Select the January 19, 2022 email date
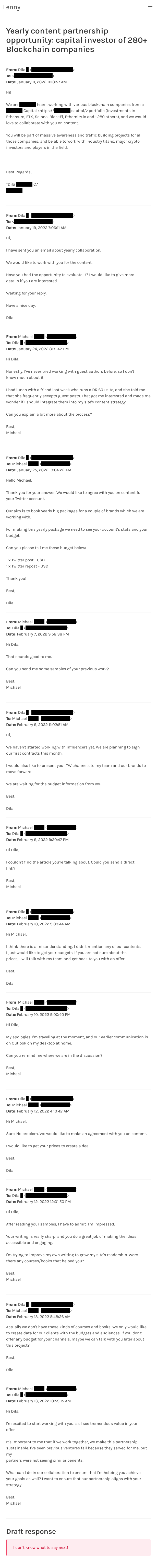157x1568 pixels. 40,228
